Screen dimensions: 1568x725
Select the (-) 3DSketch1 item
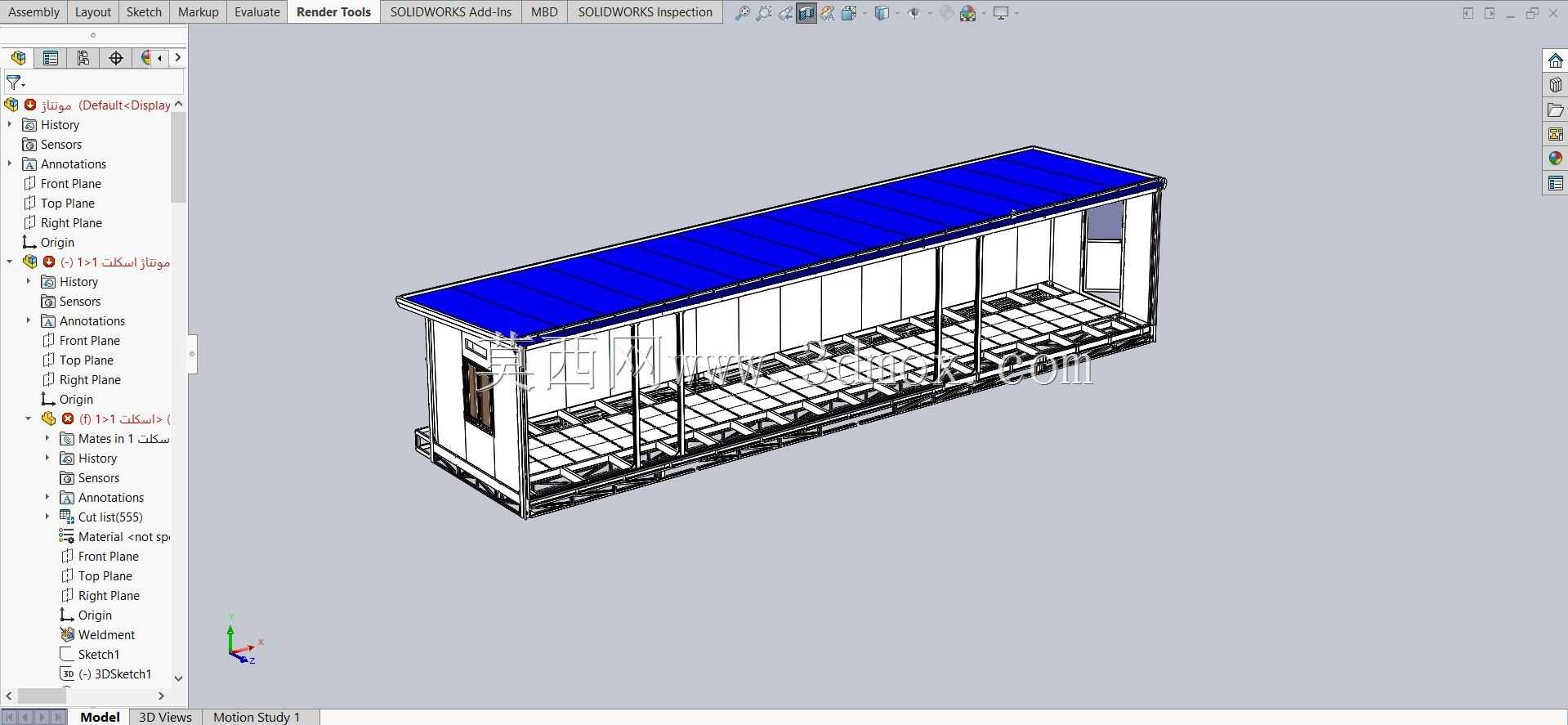tap(105, 674)
